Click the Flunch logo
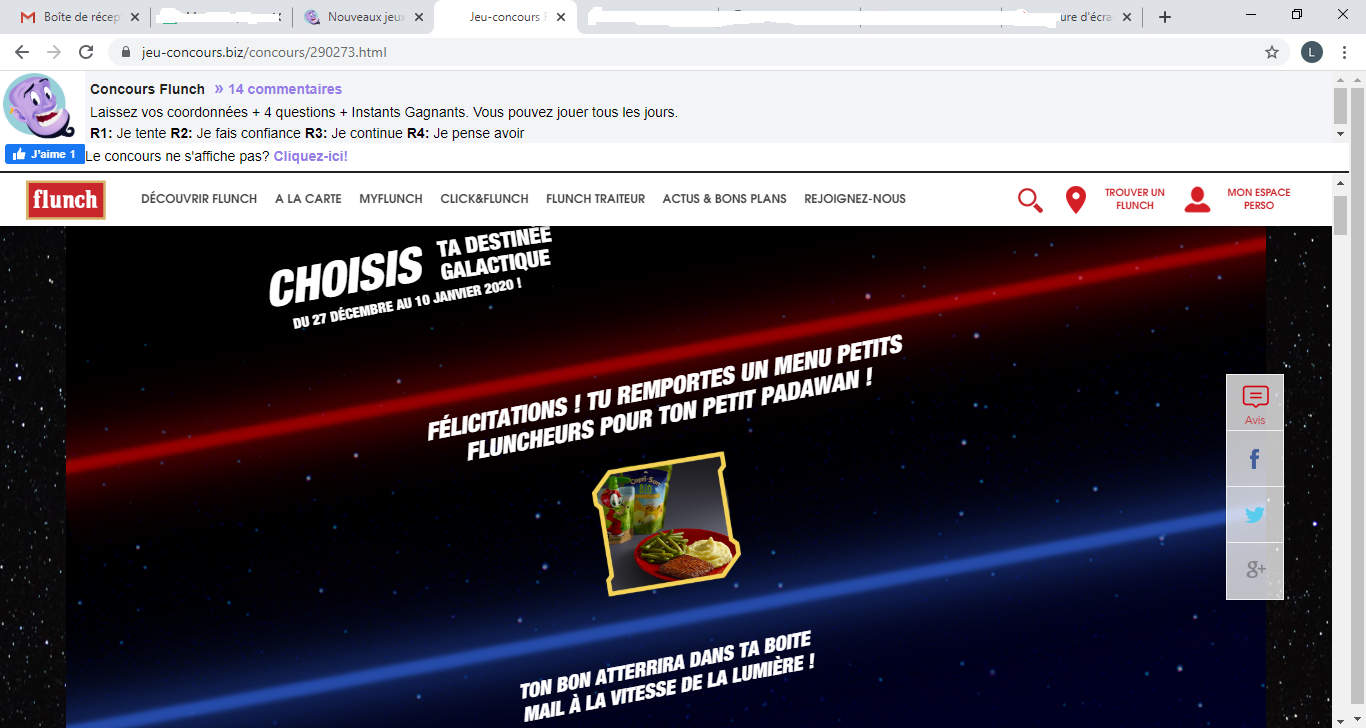1366x728 pixels. click(x=65, y=200)
